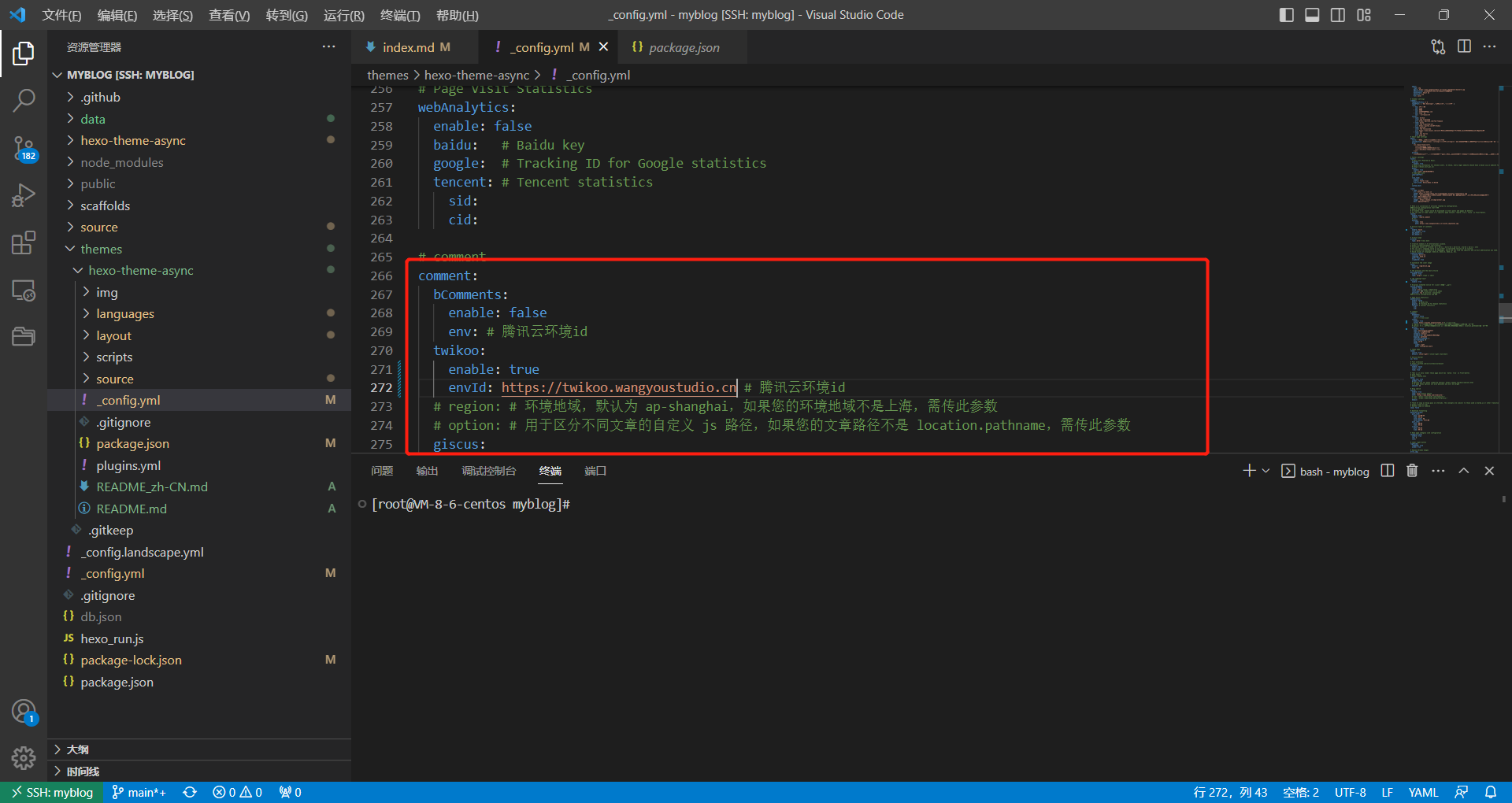Viewport: 1512px width, 803px height.
Task: Open plugins.yml in the explorer
Action: [199, 465]
